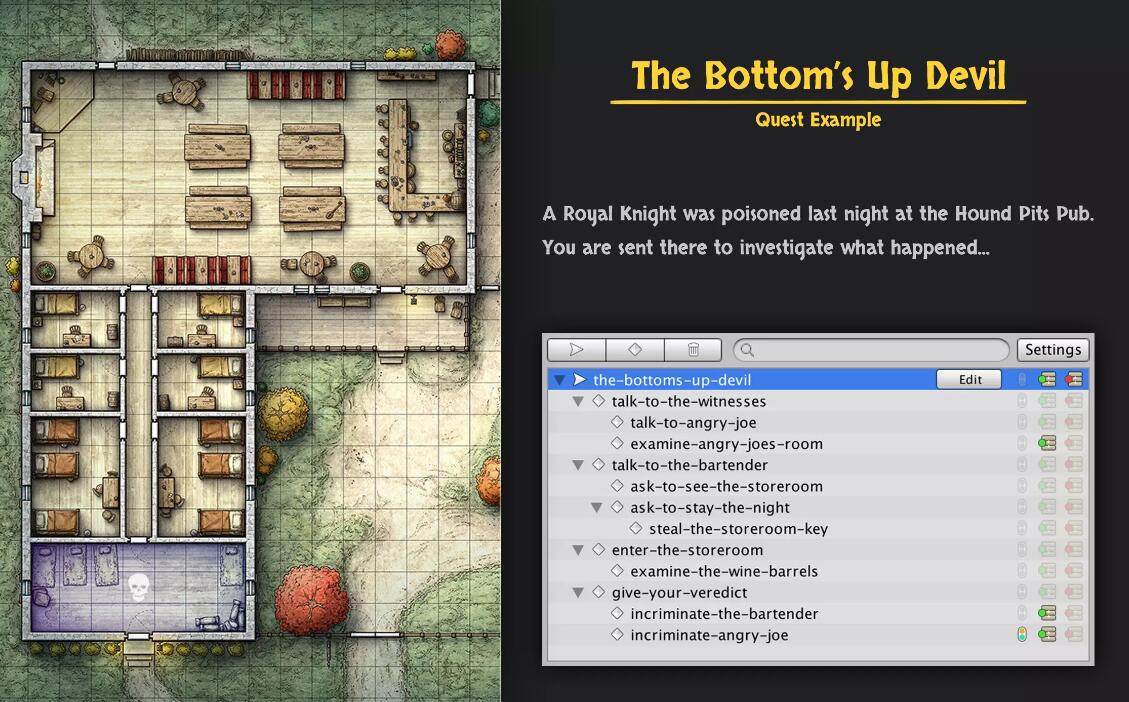Click green node icon on the-bottoms-up-devil row

tap(1047, 380)
